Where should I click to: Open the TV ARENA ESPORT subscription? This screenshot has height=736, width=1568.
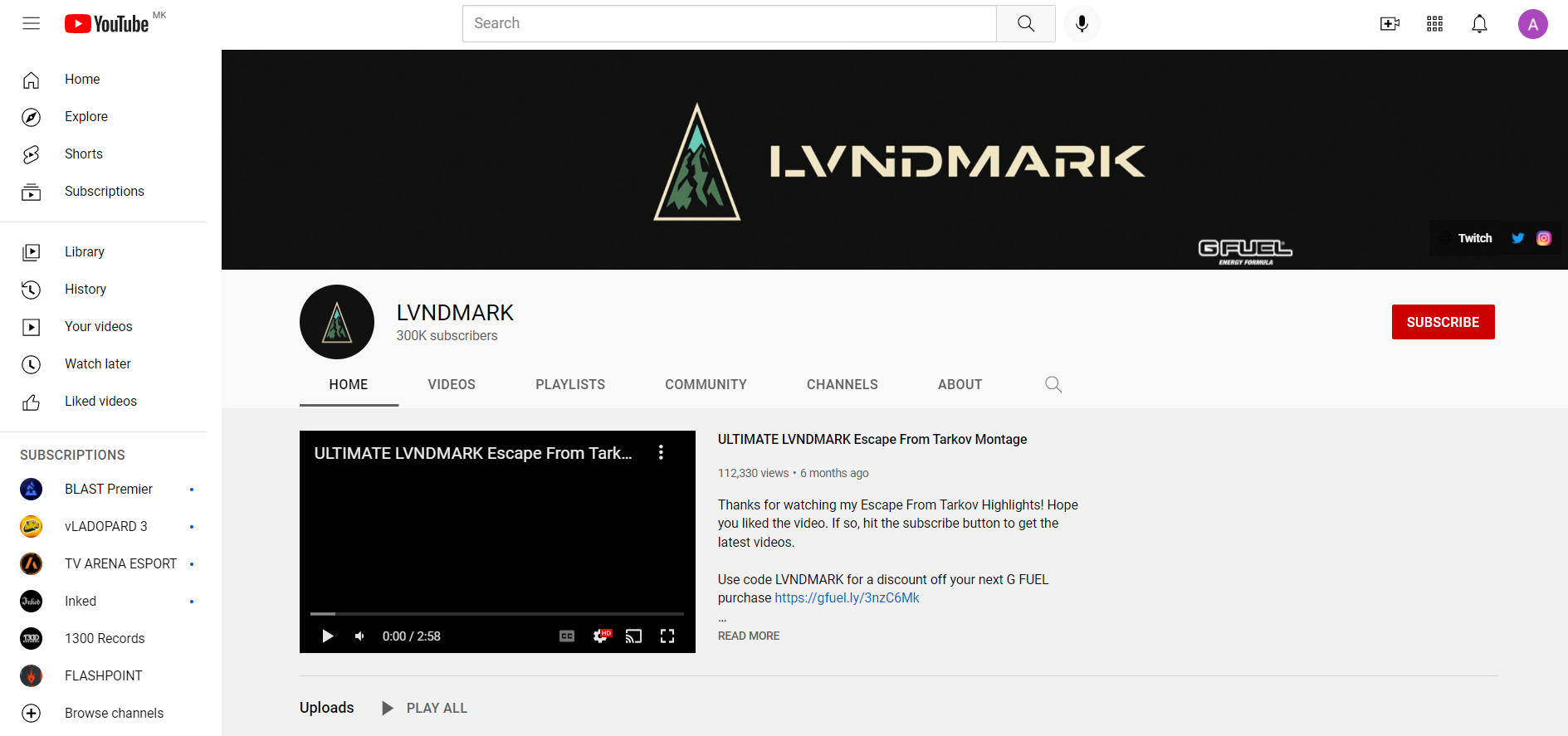tap(103, 564)
